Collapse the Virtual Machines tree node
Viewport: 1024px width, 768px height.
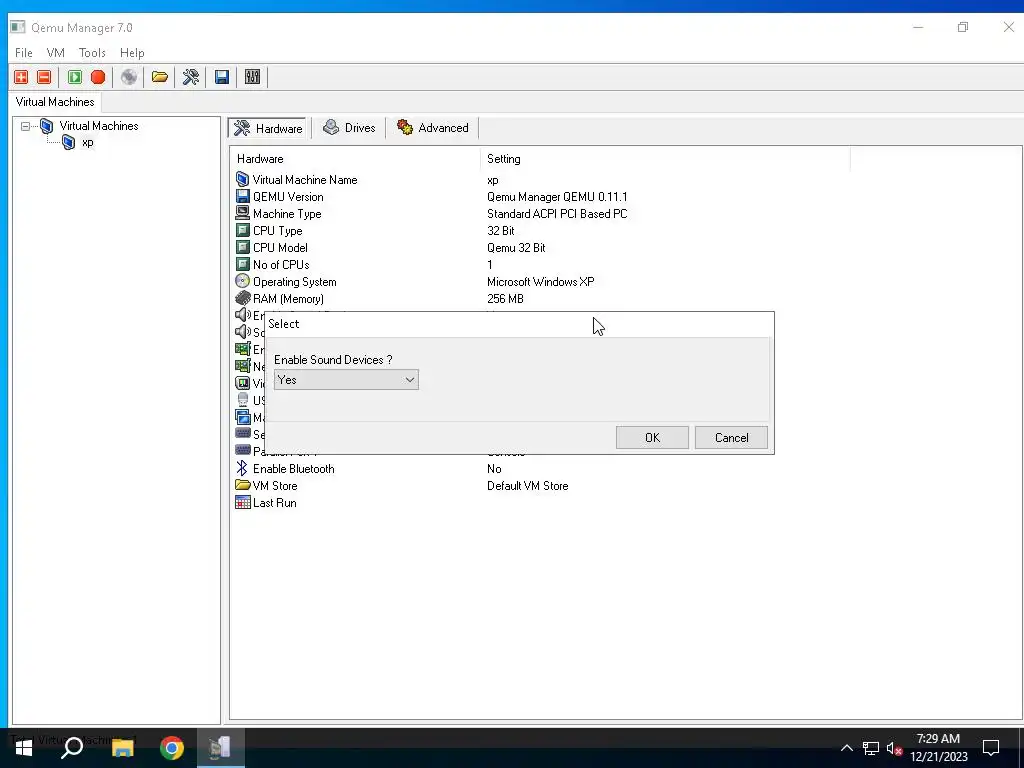pos(25,126)
